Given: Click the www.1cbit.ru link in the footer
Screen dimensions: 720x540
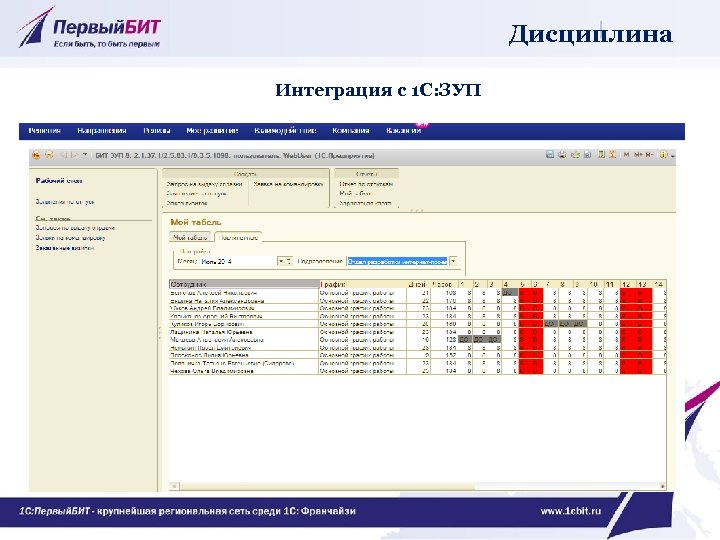Looking at the screenshot, I should 570,511.
